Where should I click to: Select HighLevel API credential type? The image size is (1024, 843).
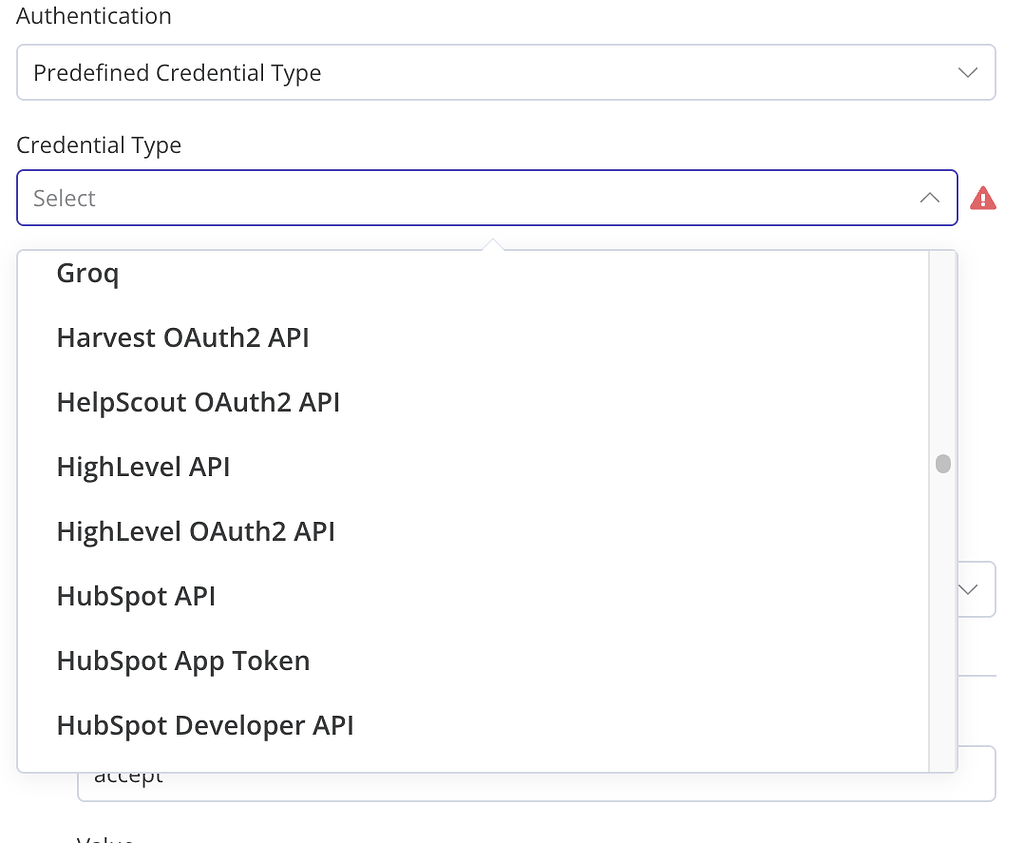click(x=143, y=466)
